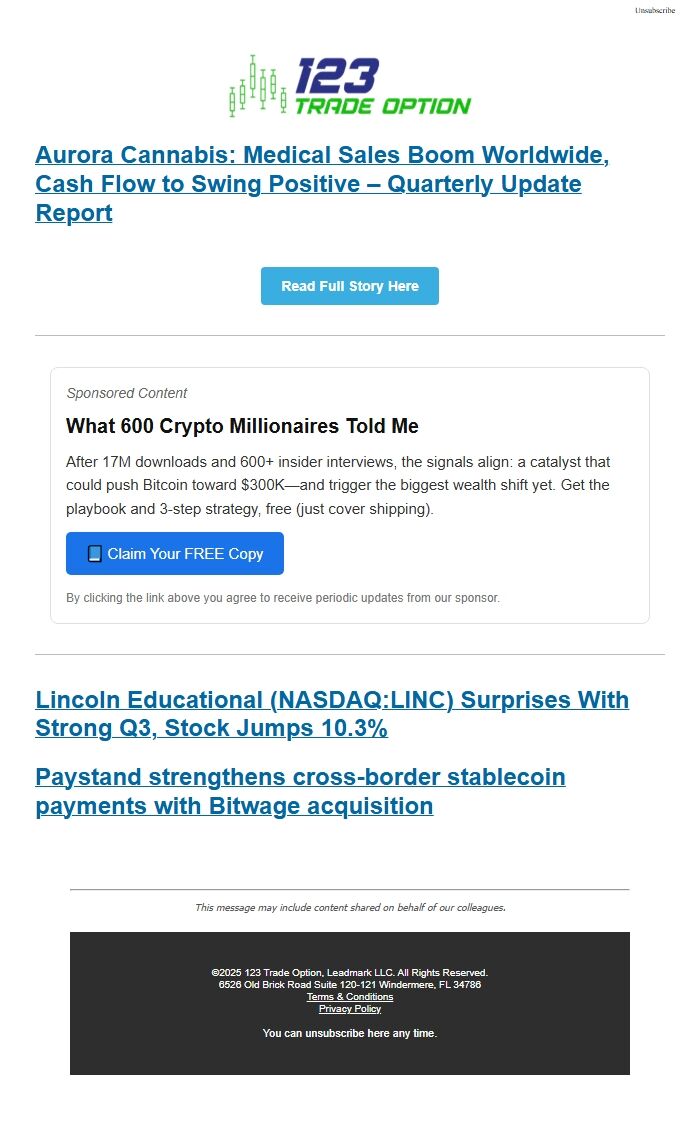
Task: Click the colleague content disclaimer line
Action: 350,907
